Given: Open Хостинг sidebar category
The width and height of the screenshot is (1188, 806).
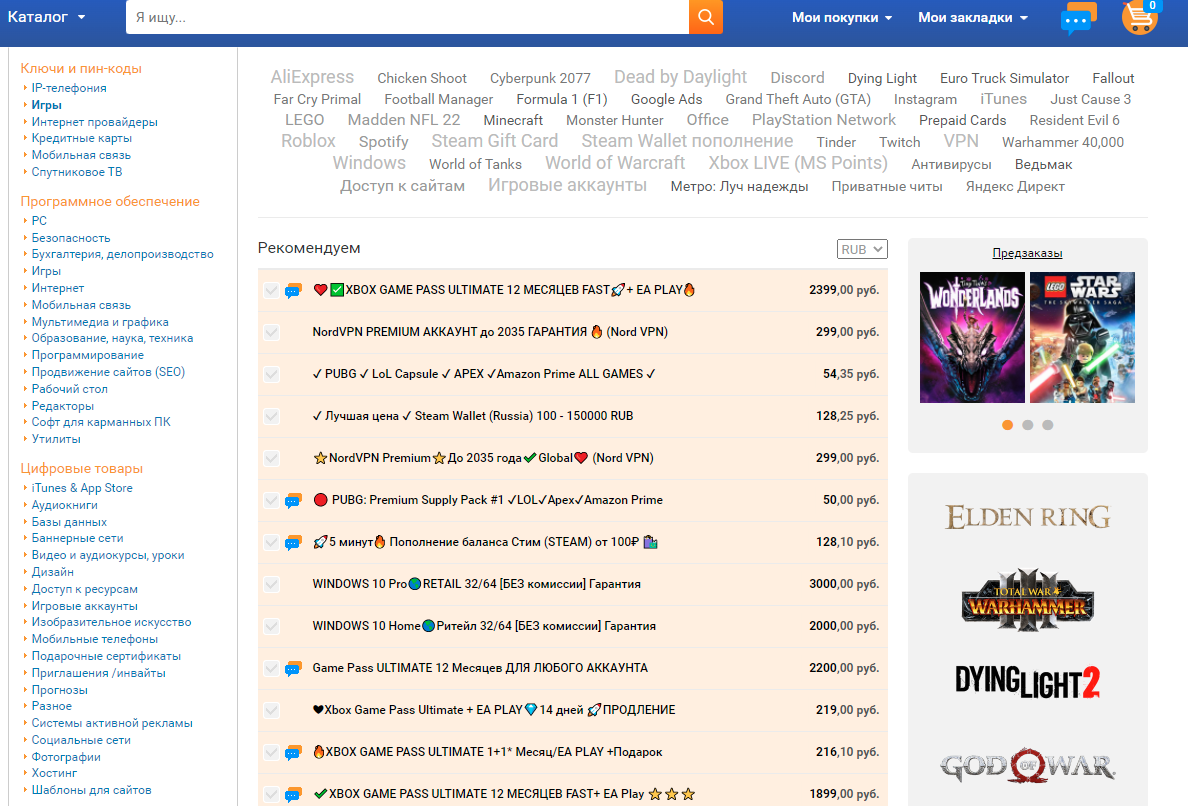Looking at the screenshot, I should coord(55,773).
